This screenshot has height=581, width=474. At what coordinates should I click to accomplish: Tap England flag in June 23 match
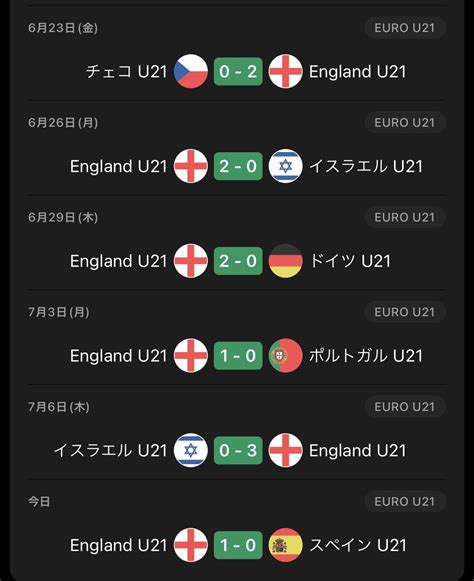[x=285, y=71]
